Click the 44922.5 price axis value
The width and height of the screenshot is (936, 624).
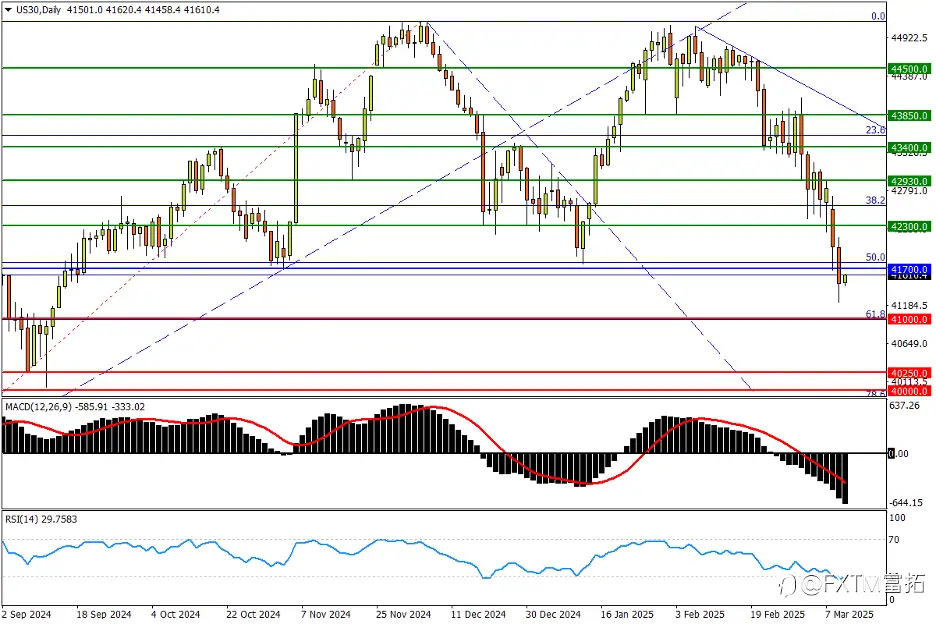909,38
